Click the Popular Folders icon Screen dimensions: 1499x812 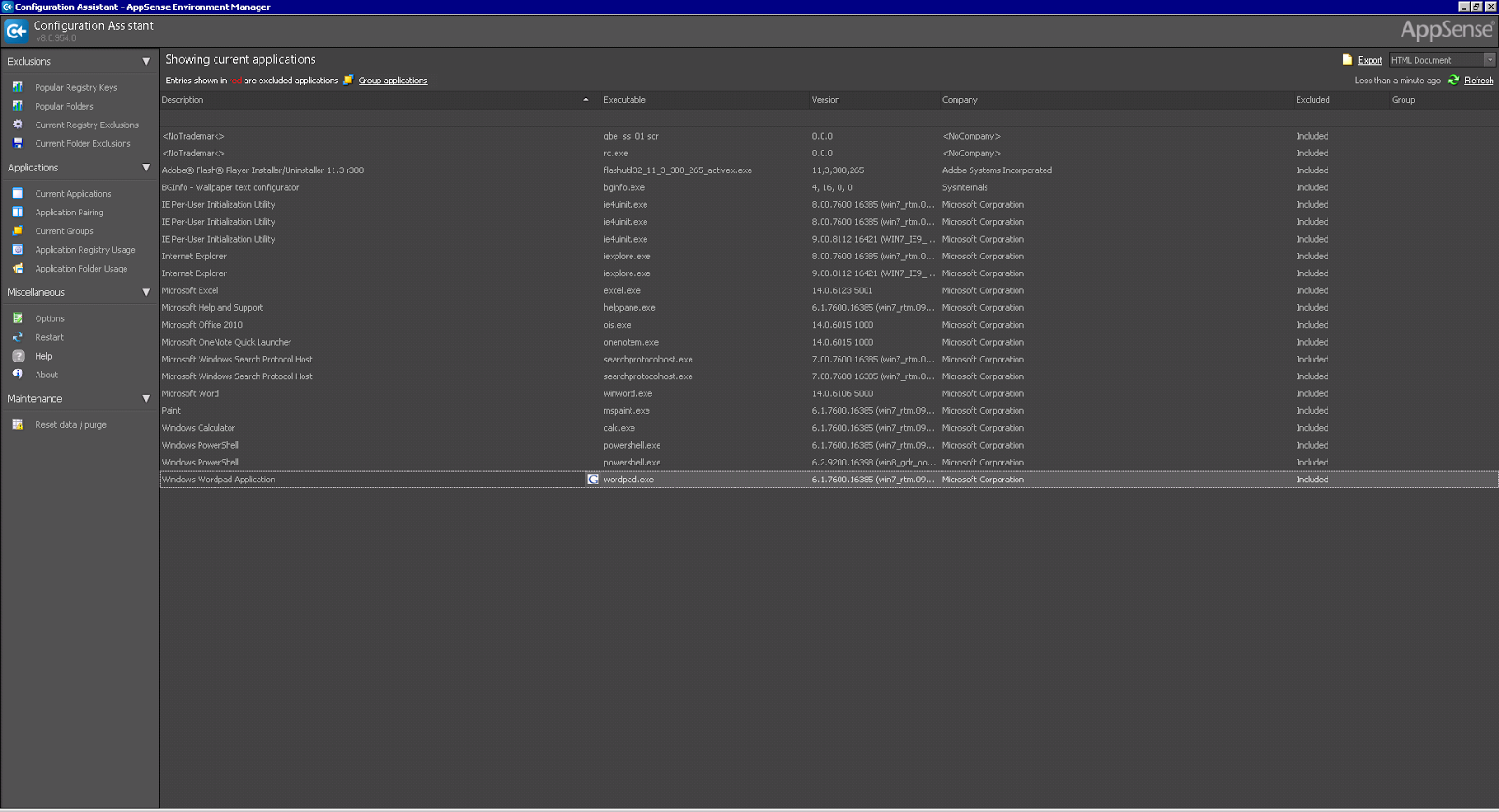point(18,106)
